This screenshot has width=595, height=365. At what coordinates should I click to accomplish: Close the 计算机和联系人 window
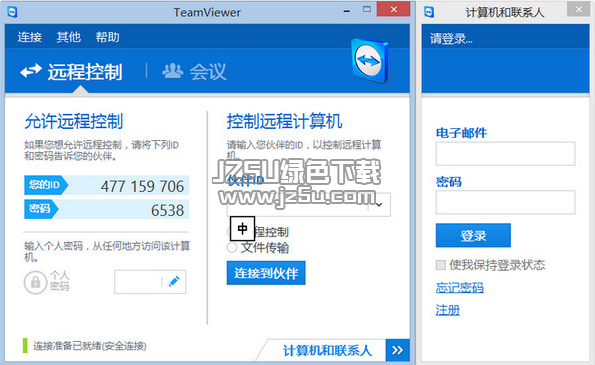click(x=579, y=9)
